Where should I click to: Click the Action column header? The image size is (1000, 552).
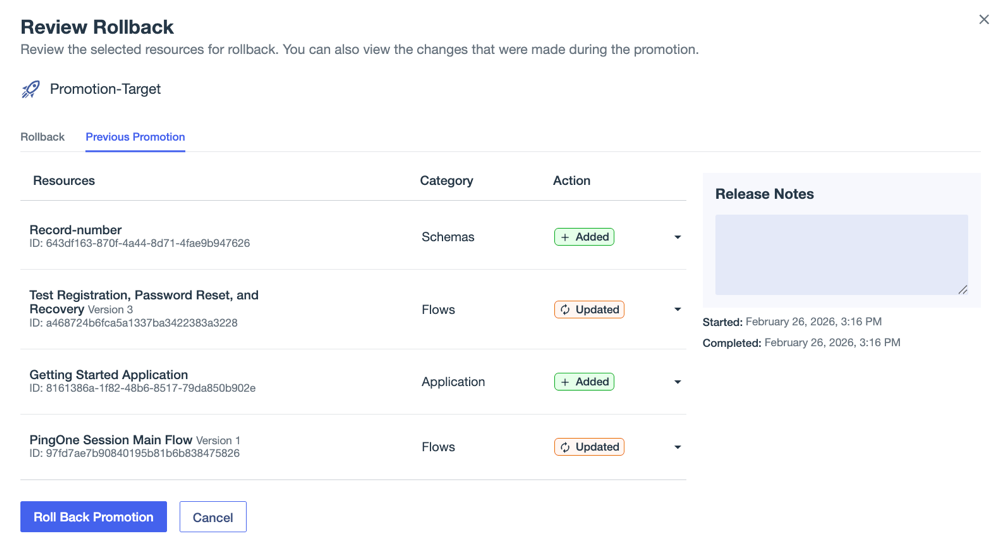click(571, 181)
